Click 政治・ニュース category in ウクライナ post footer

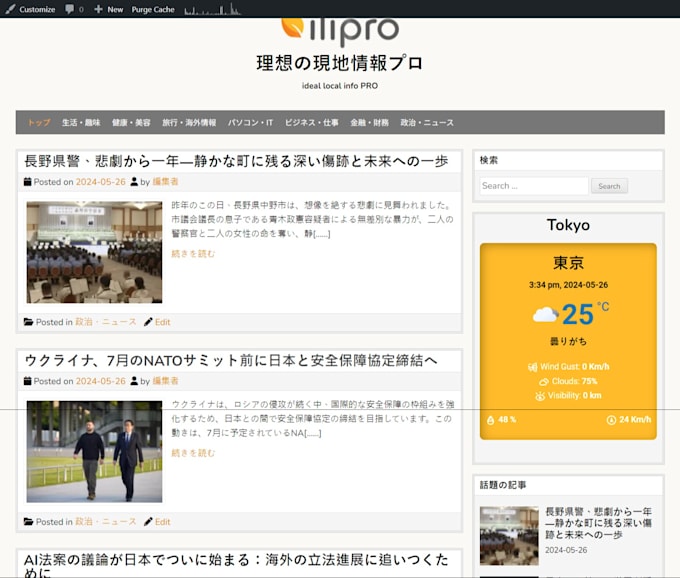pos(106,522)
